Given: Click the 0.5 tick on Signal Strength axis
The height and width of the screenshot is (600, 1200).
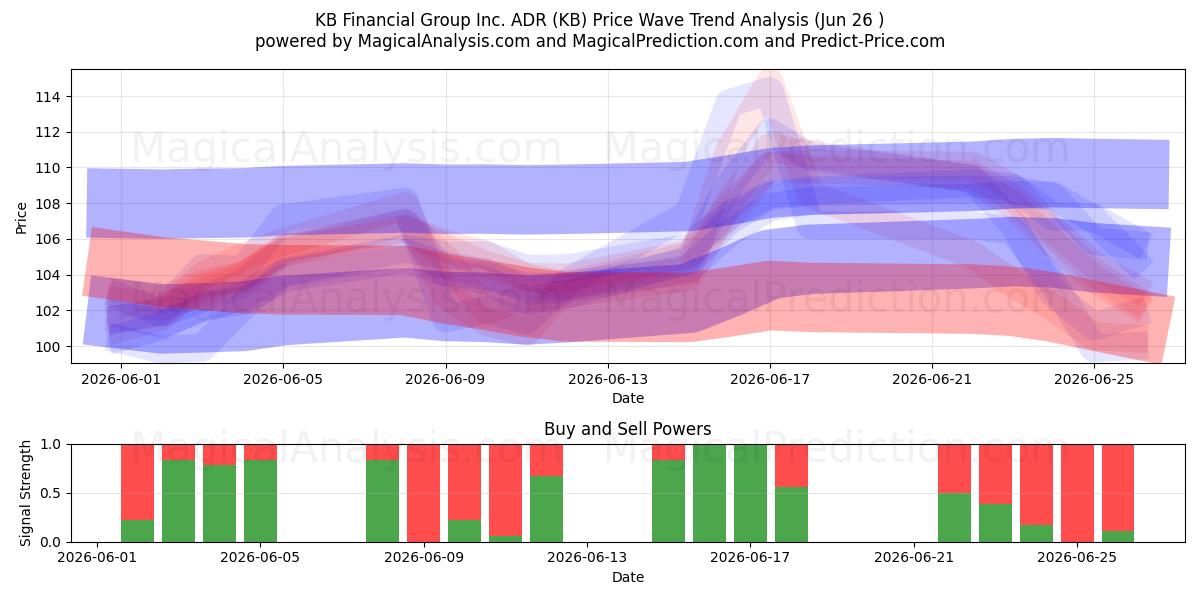Looking at the screenshot, I should pos(50,493).
